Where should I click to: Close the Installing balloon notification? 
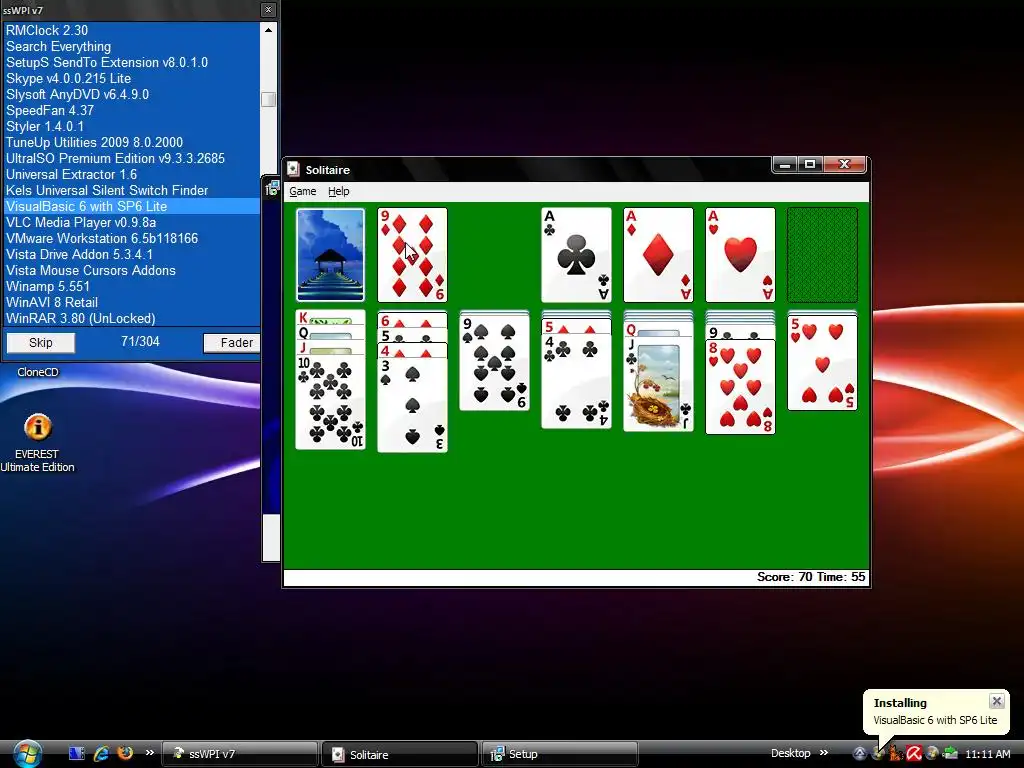997,701
